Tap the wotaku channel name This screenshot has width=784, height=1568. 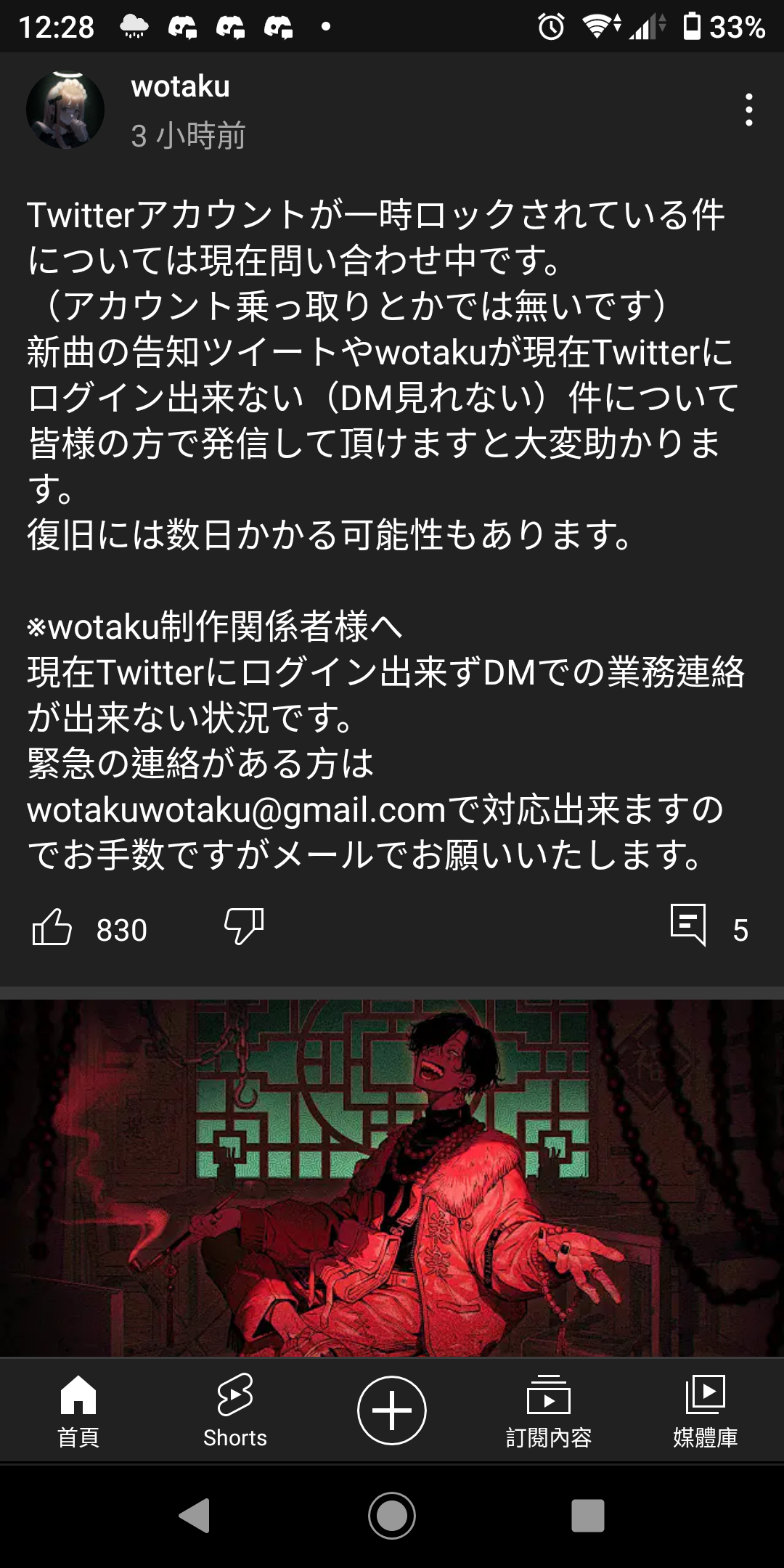click(180, 87)
